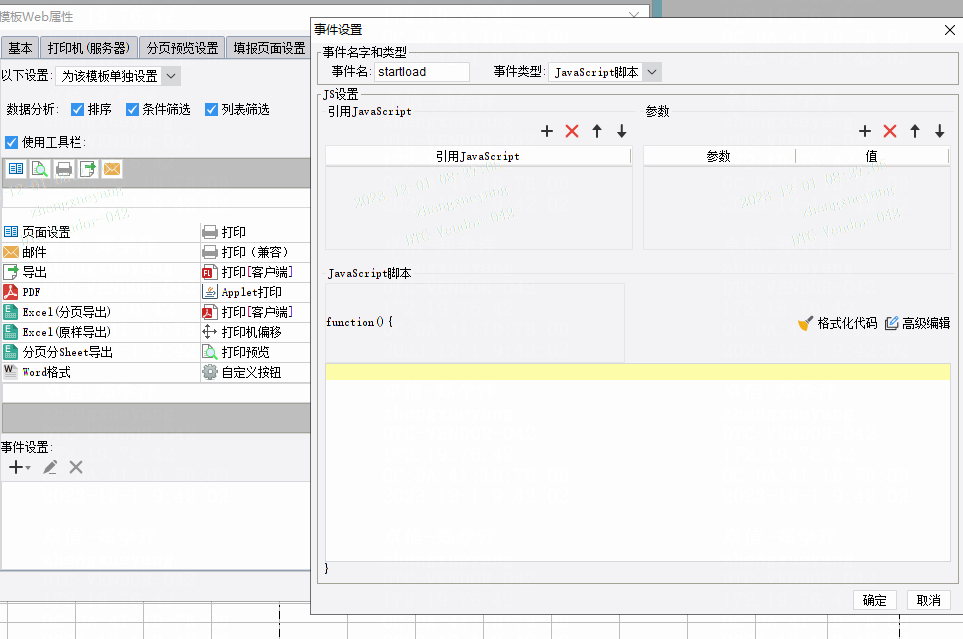The height and width of the screenshot is (639, 963).
Task: Select 打印机偏移 widget
Action: click(x=255, y=332)
